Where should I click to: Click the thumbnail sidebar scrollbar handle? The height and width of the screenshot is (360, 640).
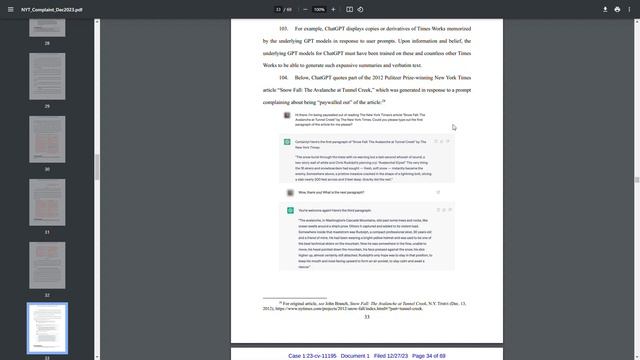point(97,167)
